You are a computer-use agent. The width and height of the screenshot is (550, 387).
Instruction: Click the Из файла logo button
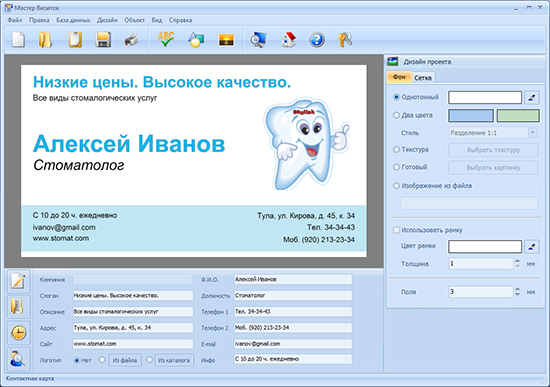tap(125, 360)
